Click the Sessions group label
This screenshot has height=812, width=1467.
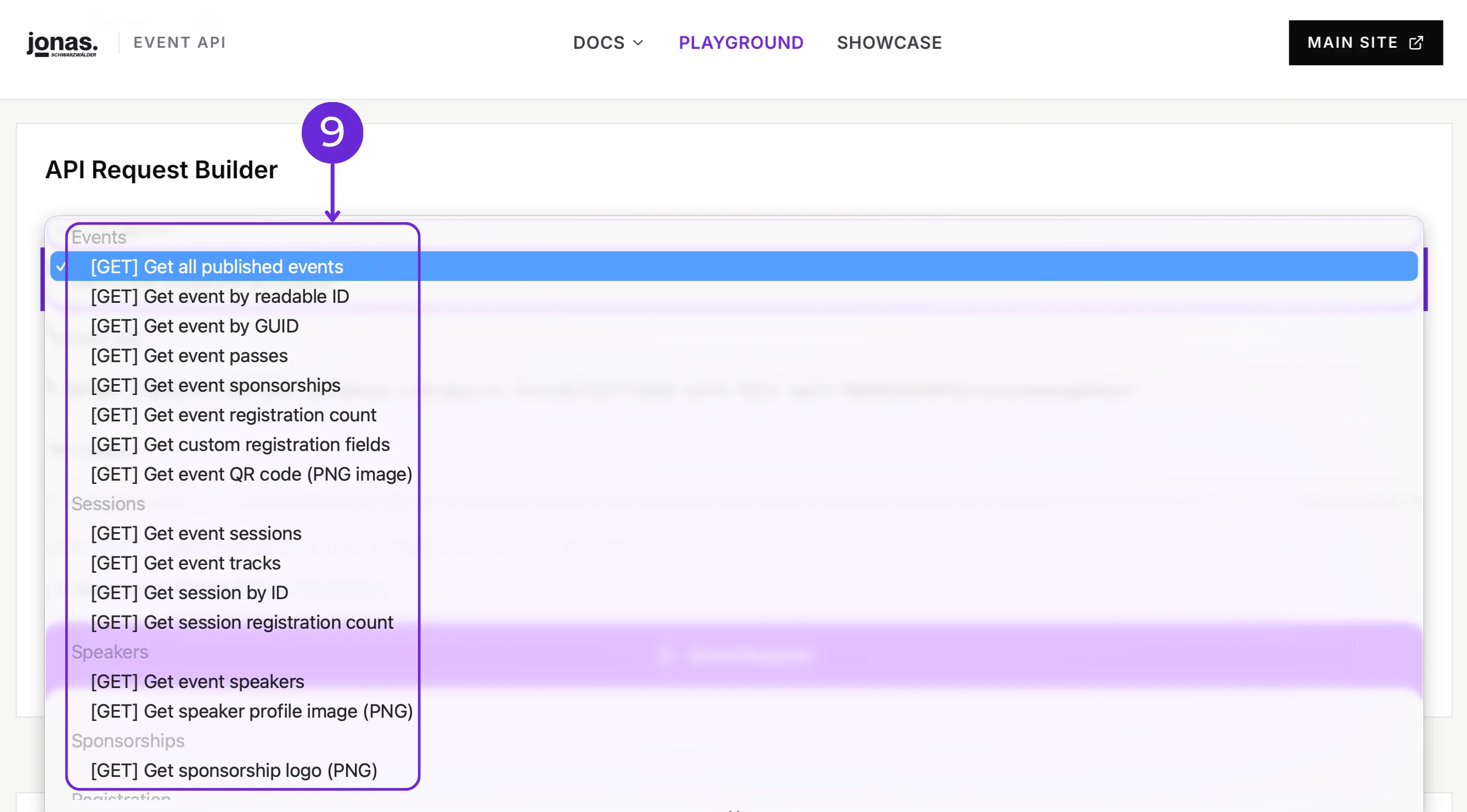click(x=108, y=503)
